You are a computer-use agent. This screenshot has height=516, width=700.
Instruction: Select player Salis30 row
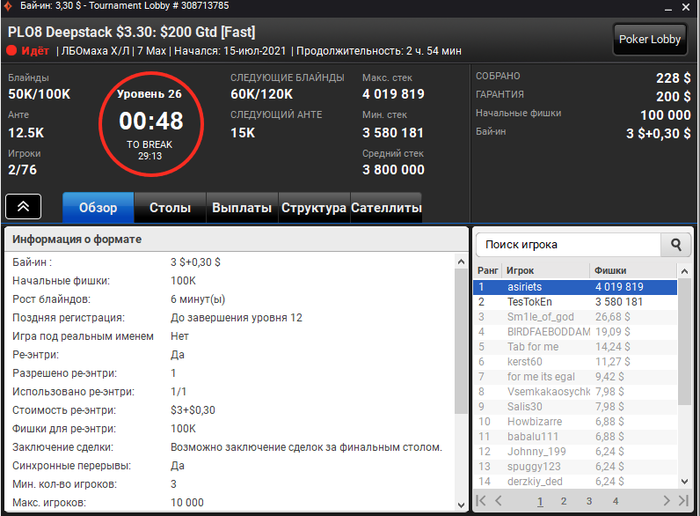[x=575, y=407]
